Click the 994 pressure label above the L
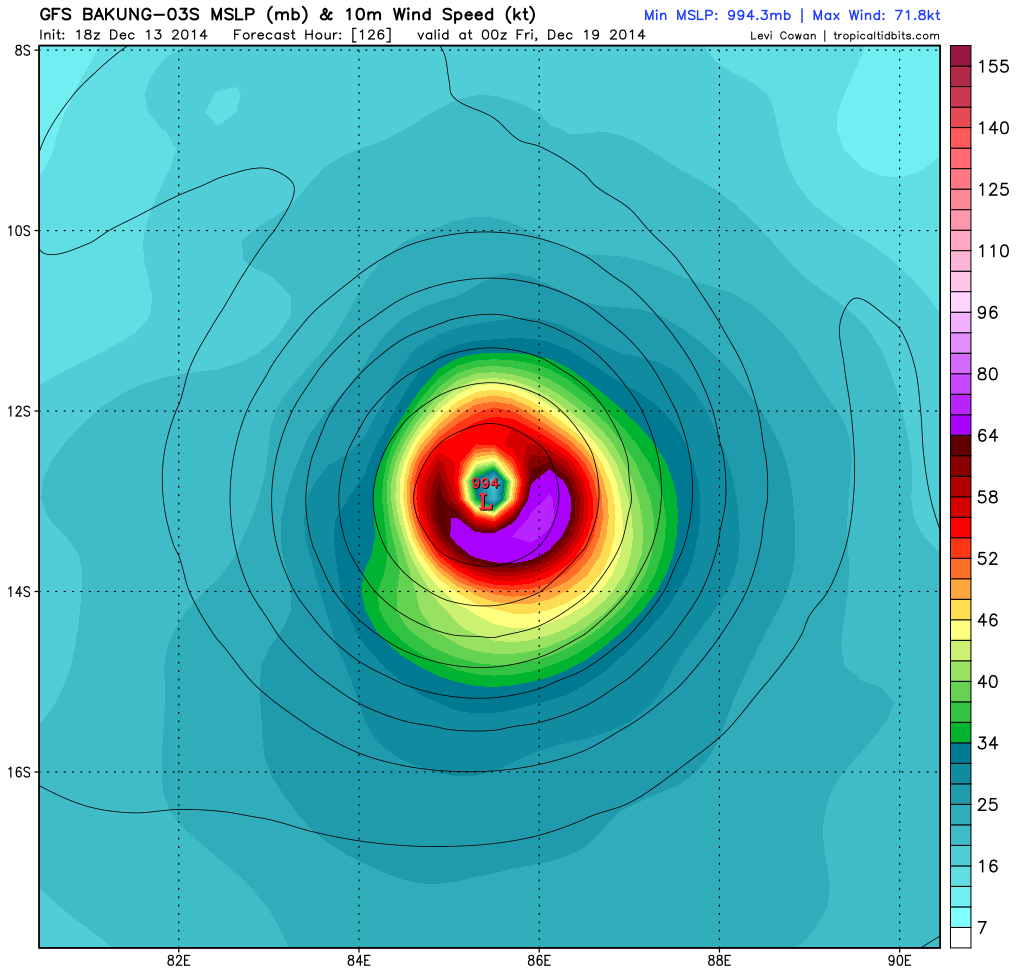 pos(485,484)
